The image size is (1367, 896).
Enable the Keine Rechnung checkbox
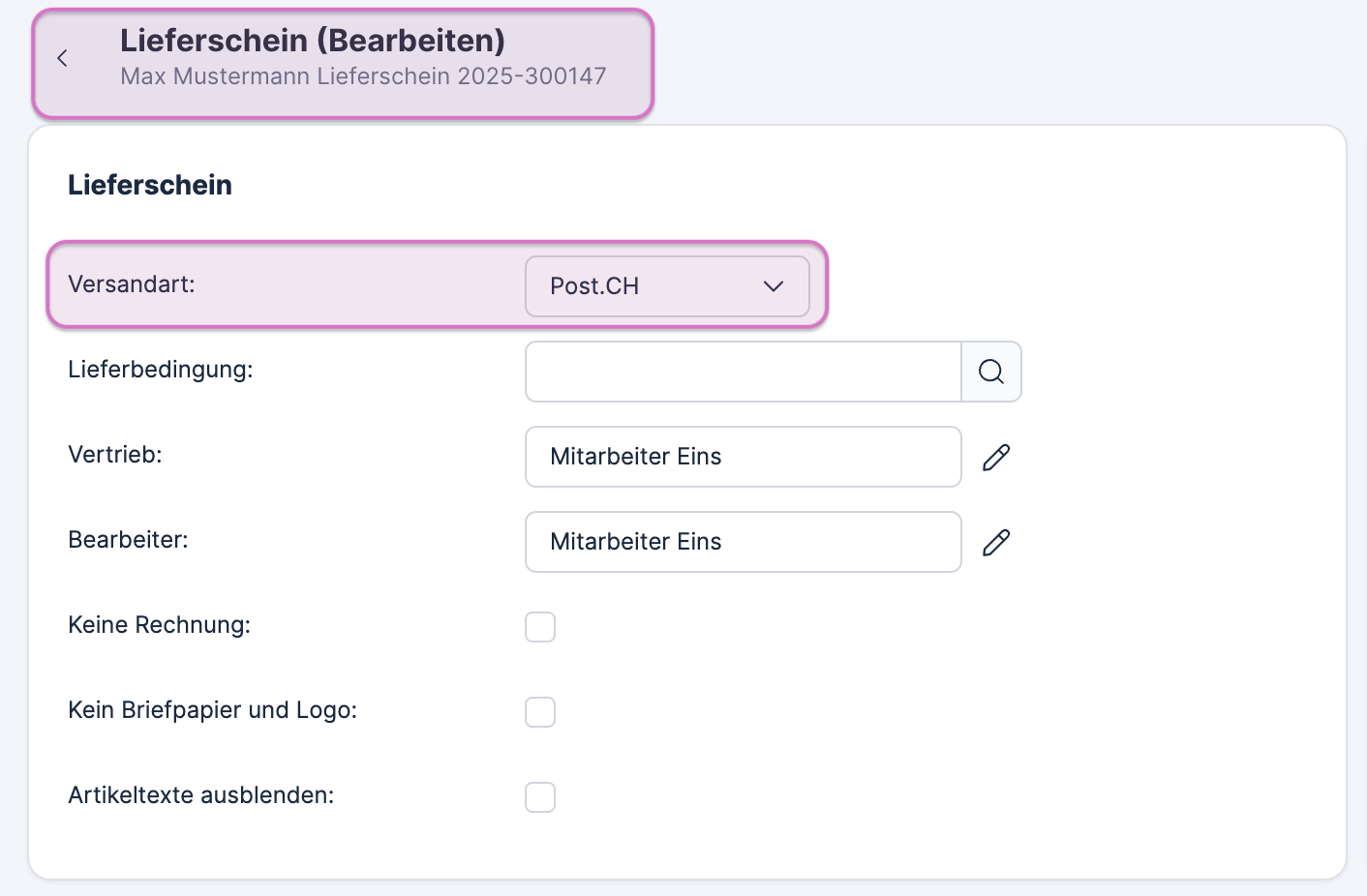540,626
